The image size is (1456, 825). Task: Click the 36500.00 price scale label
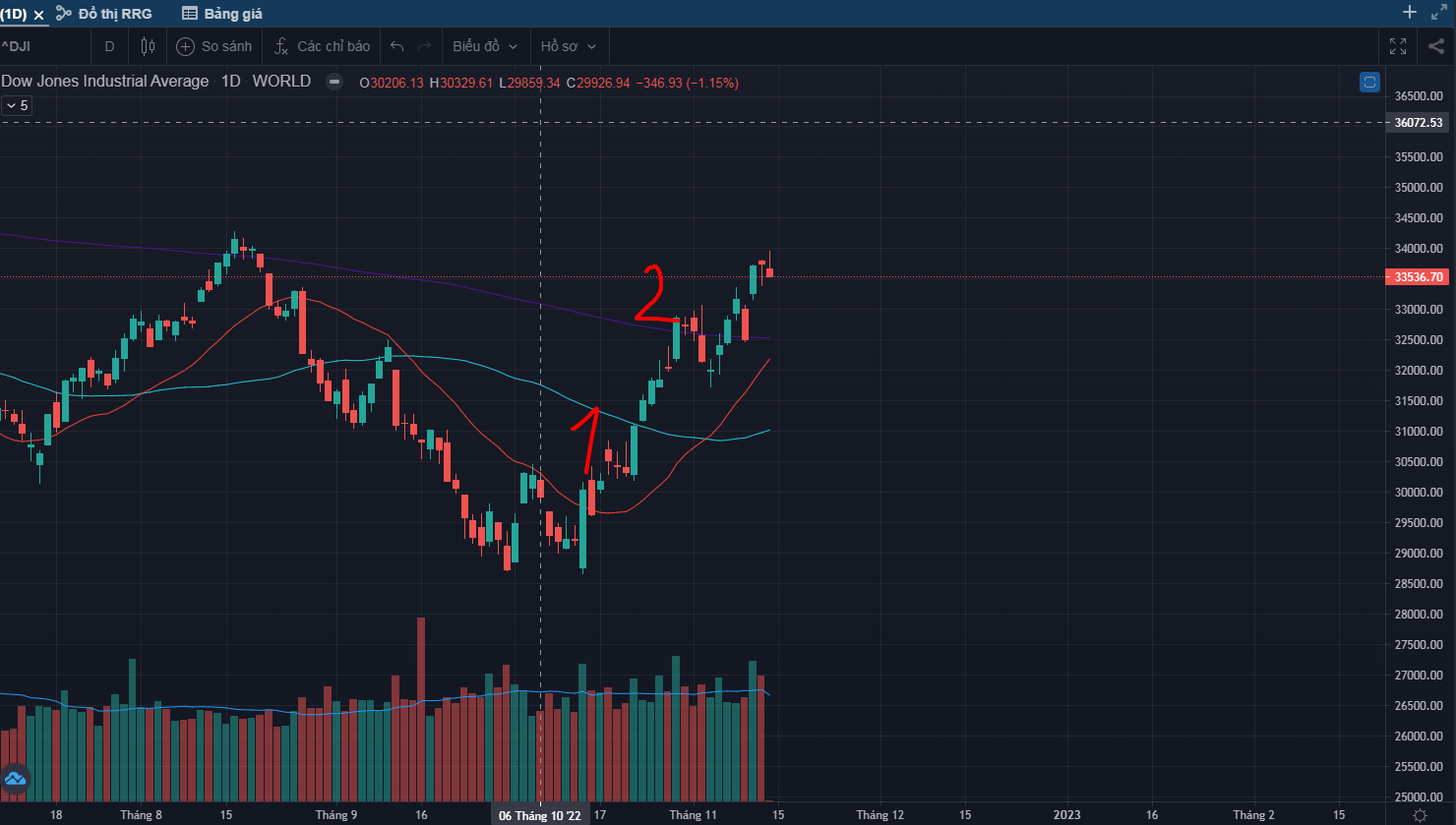1419,96
